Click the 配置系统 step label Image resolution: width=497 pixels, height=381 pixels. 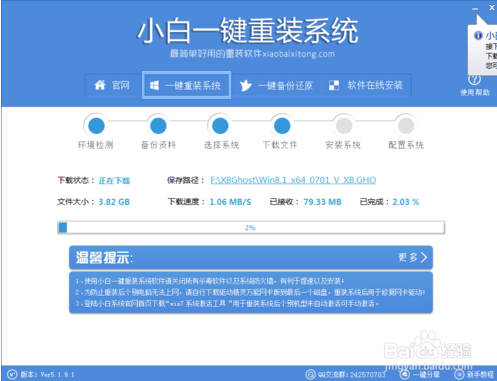[406, 145]
